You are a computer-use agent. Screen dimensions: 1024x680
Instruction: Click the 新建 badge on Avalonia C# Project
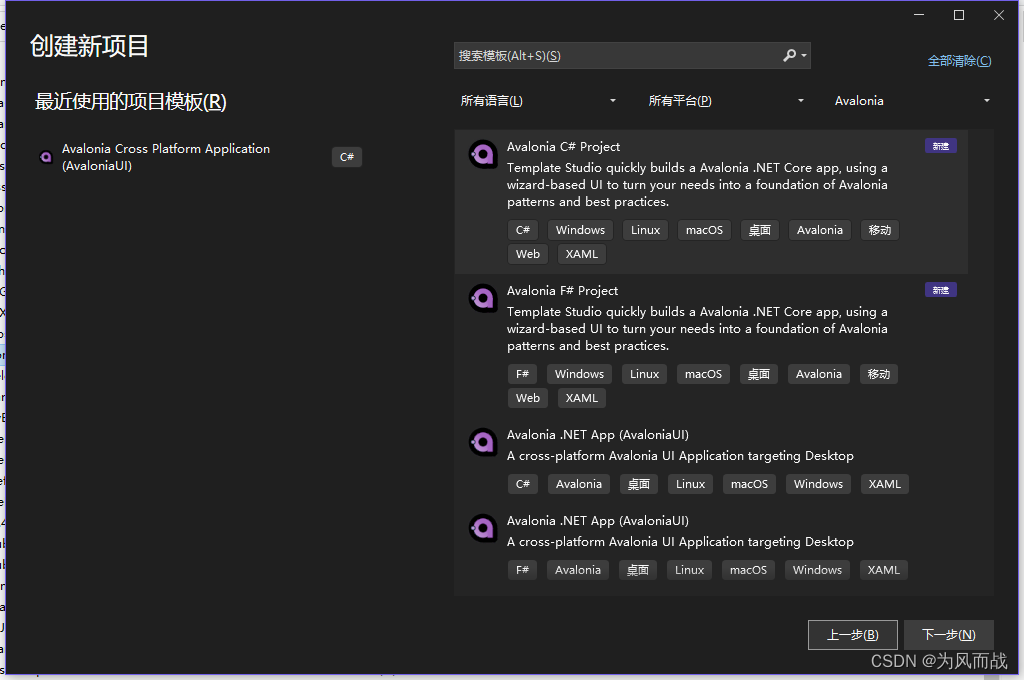[x=940, y=145]
